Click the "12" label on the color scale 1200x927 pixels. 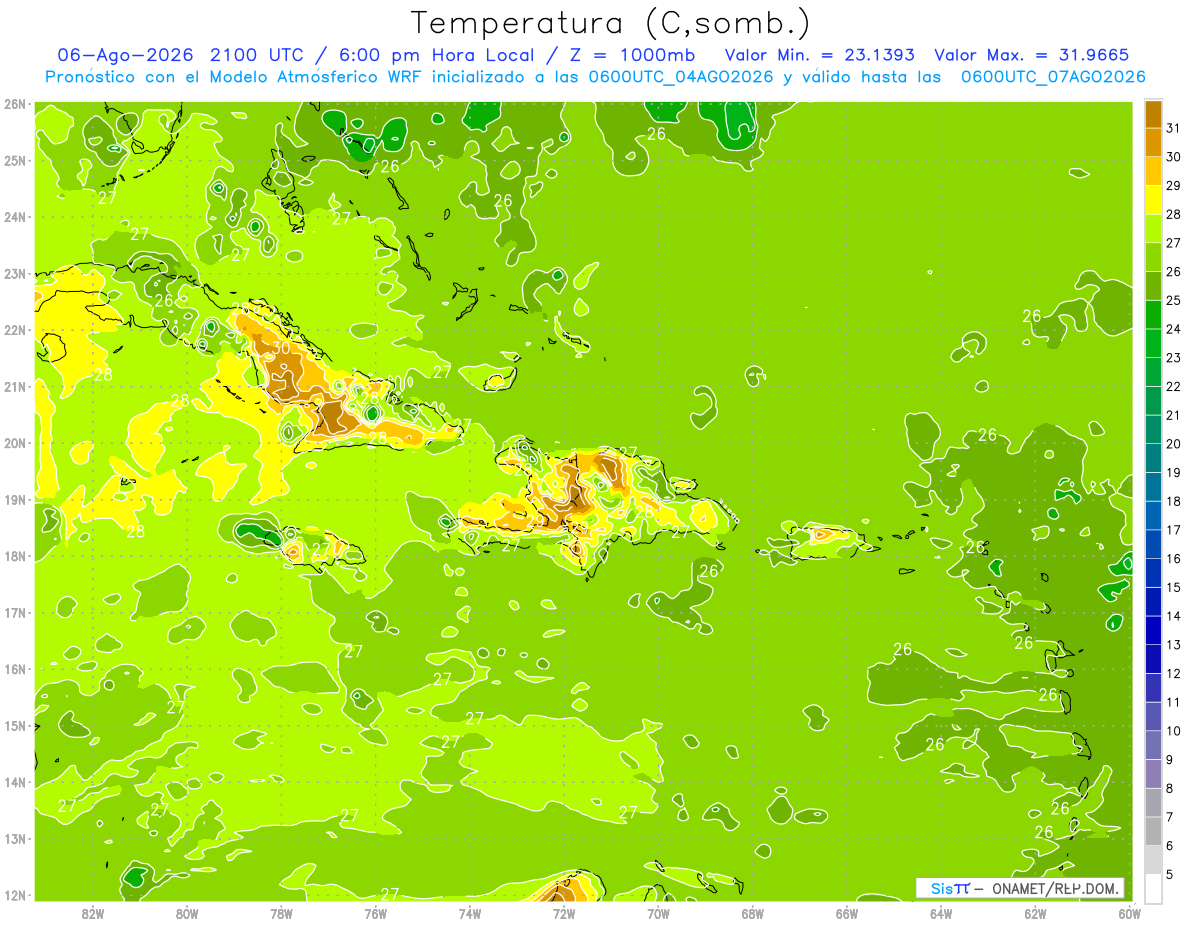pyautogui.click(x=1174, y=674)
